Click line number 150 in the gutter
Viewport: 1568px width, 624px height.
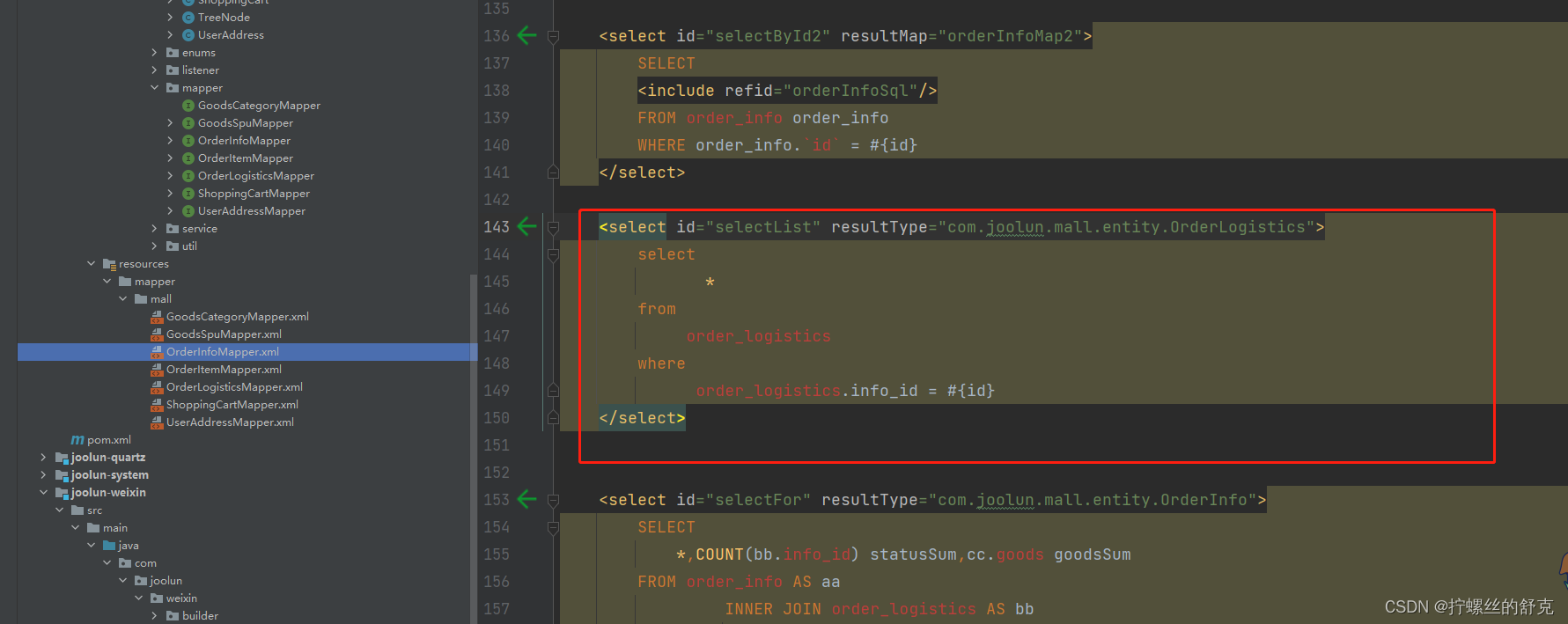497,417
